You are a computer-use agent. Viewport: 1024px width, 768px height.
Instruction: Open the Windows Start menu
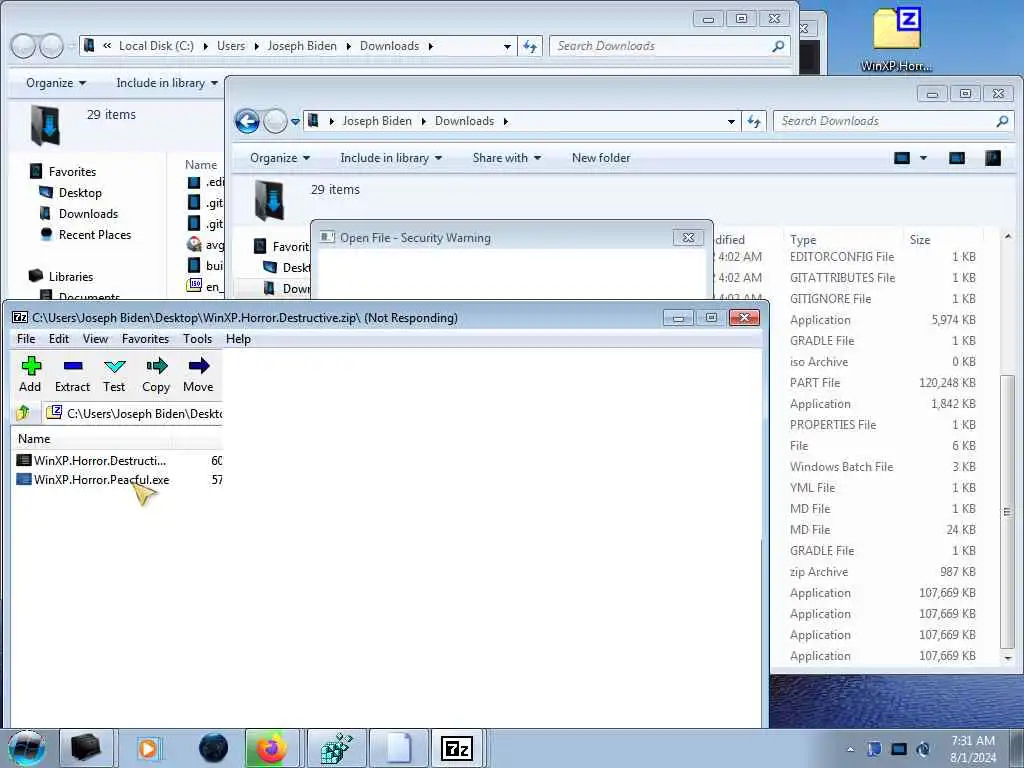pyautogui.click(x=26, y=748)
